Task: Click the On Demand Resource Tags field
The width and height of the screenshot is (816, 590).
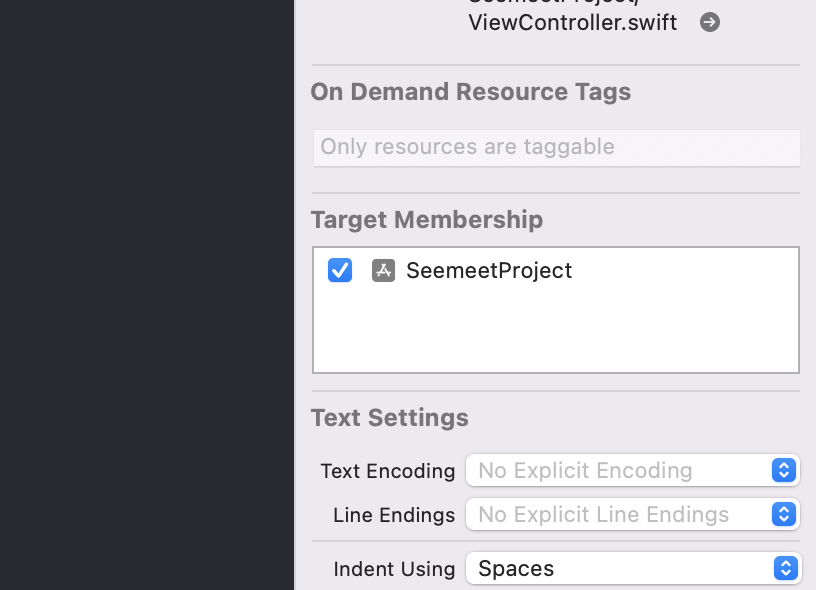Action: click(556, 147)
